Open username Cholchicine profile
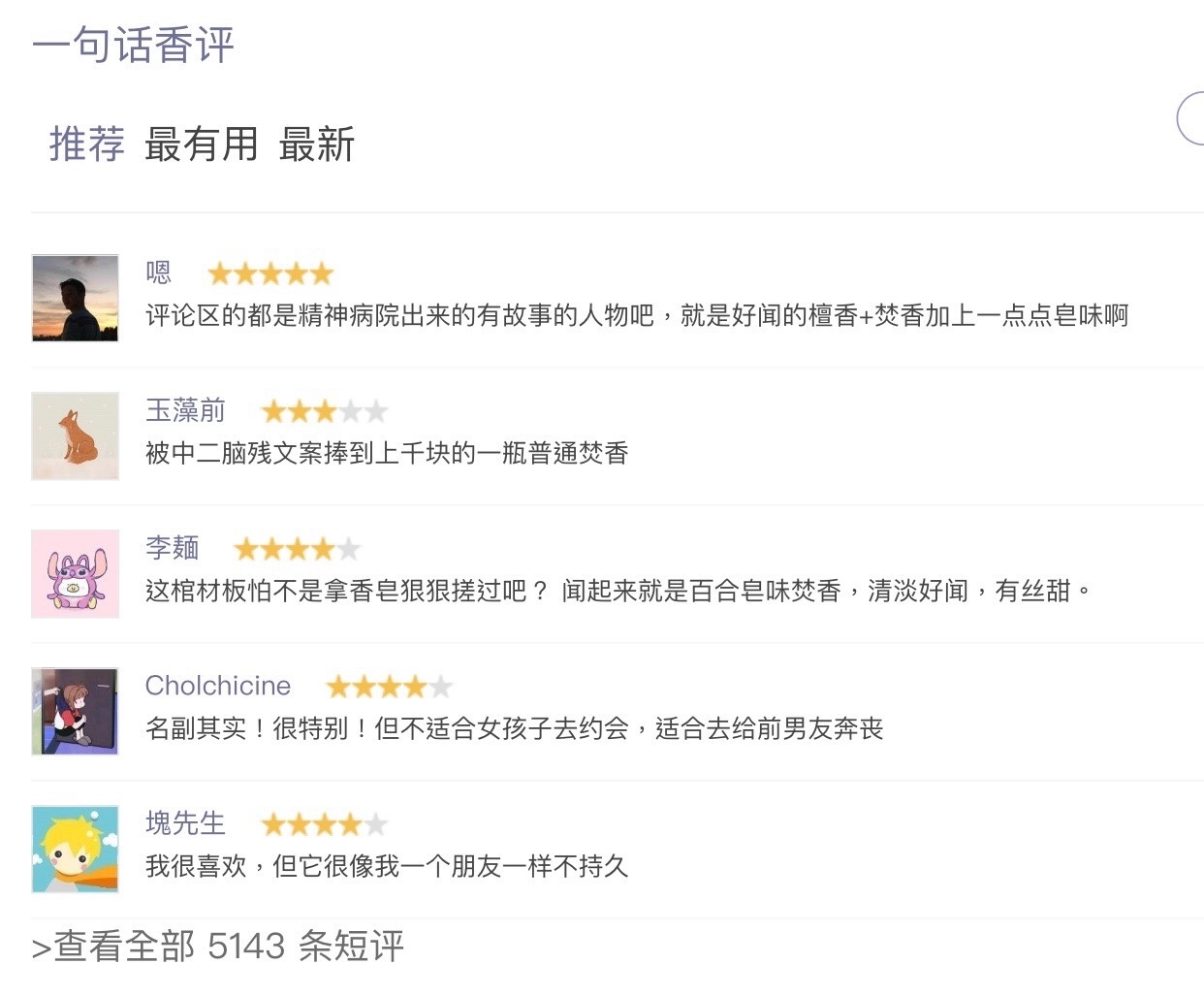Screen dimensions: 1204x996 click(x=218, y=686)
